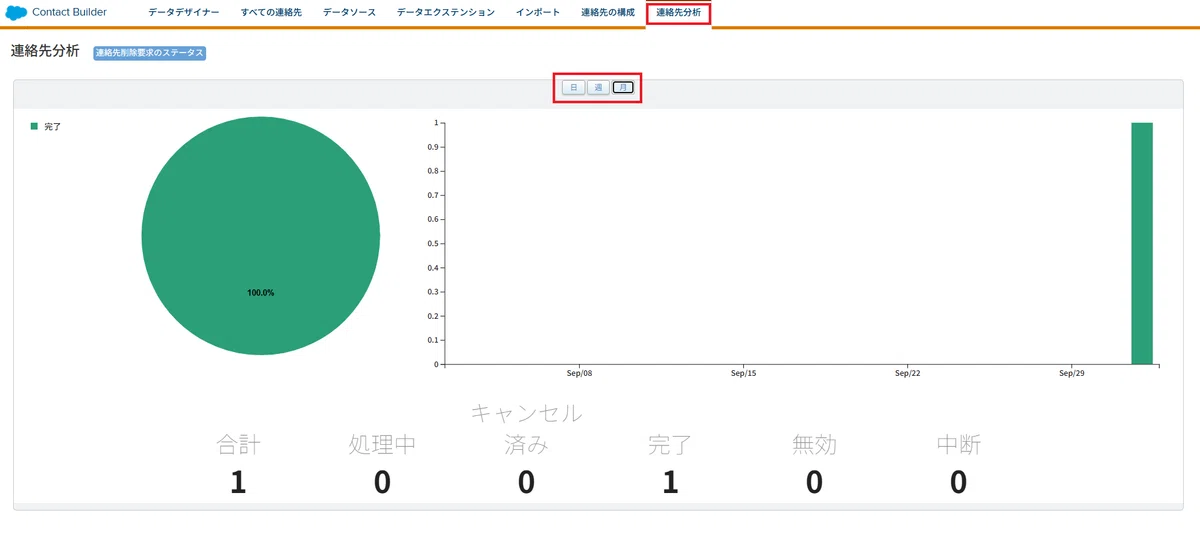Click the green 完了 legend swatch

pyautogui.click(x=34, y=127)
